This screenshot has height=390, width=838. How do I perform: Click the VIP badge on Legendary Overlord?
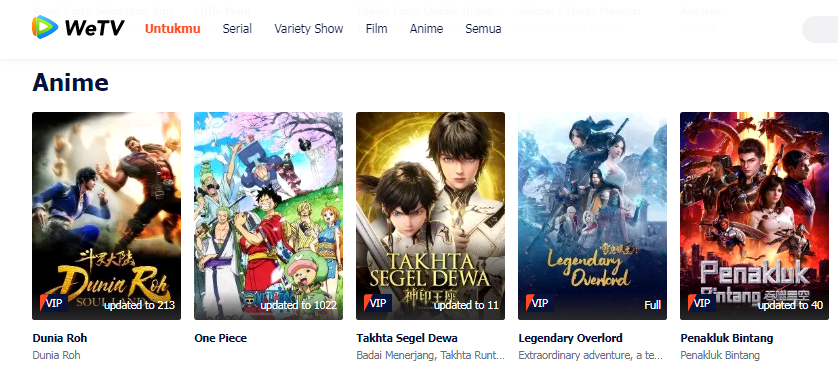pos(539,303)
